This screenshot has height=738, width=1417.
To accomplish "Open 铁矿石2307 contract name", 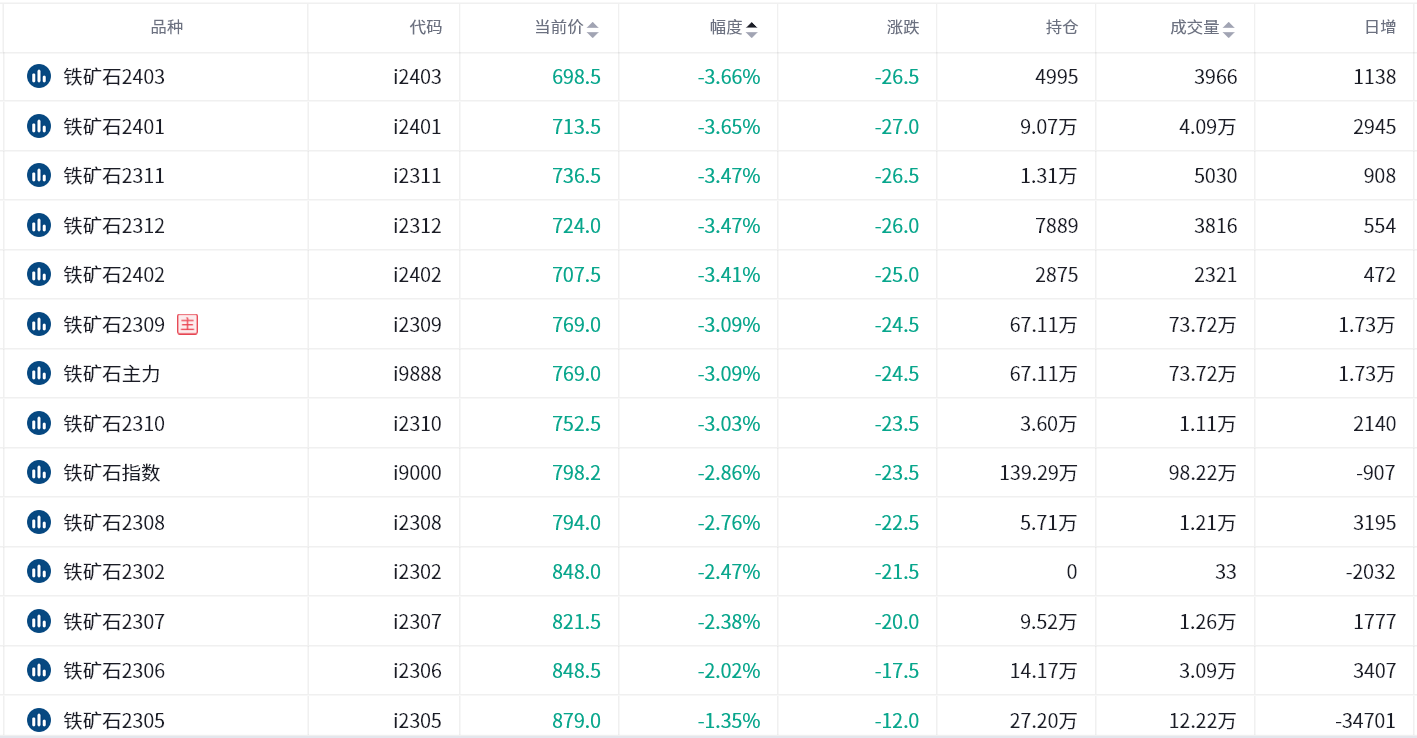I will tap(114, 622).
